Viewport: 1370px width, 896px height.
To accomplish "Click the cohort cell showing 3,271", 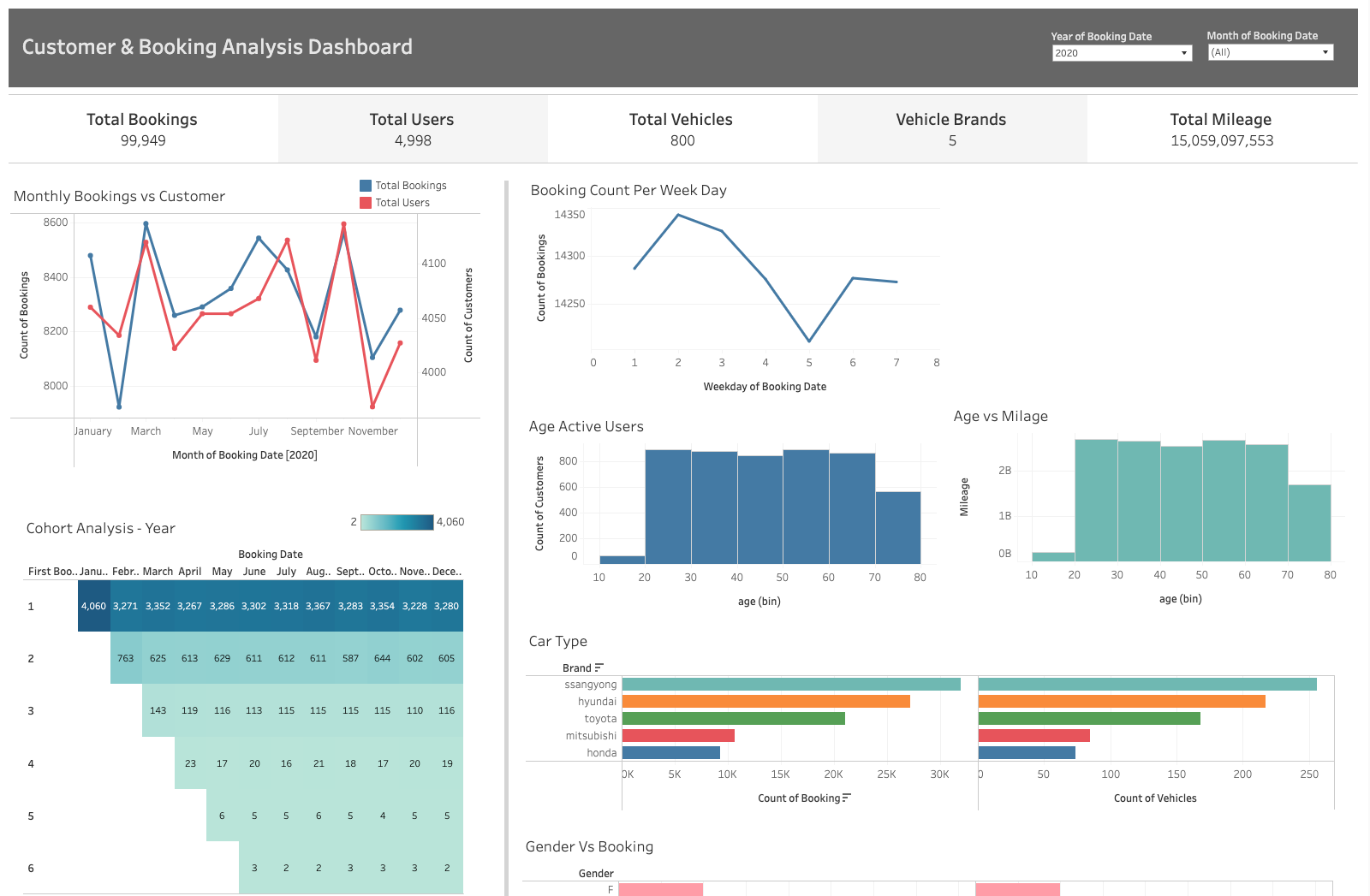I will (x=126, y=606).
